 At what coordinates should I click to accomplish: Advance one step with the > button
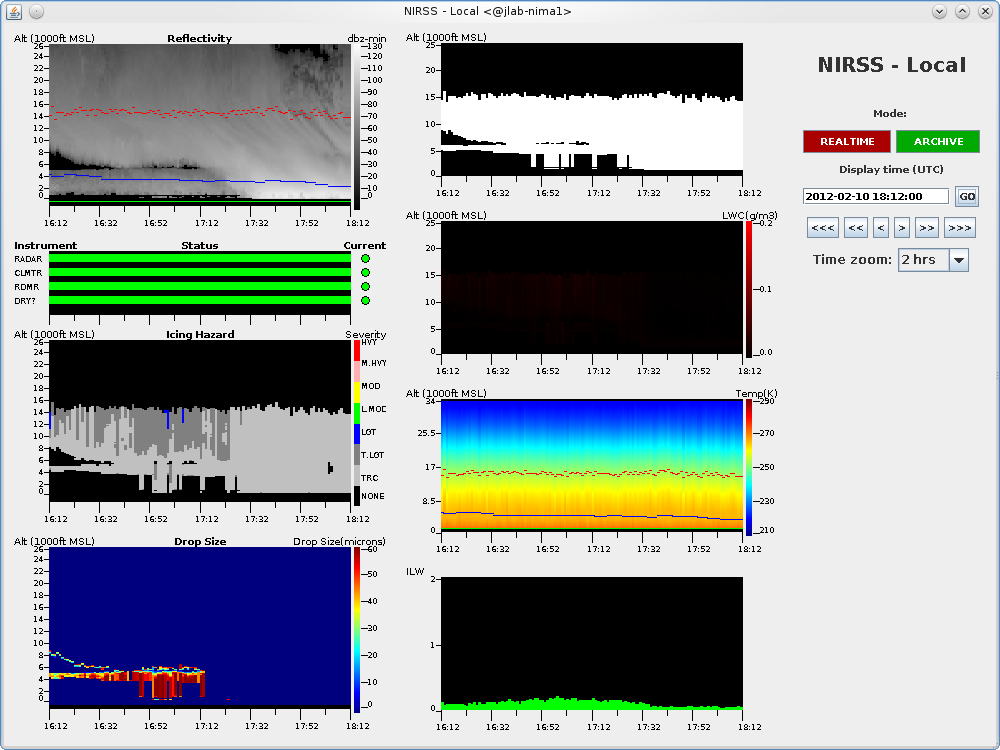coord(901,228)
